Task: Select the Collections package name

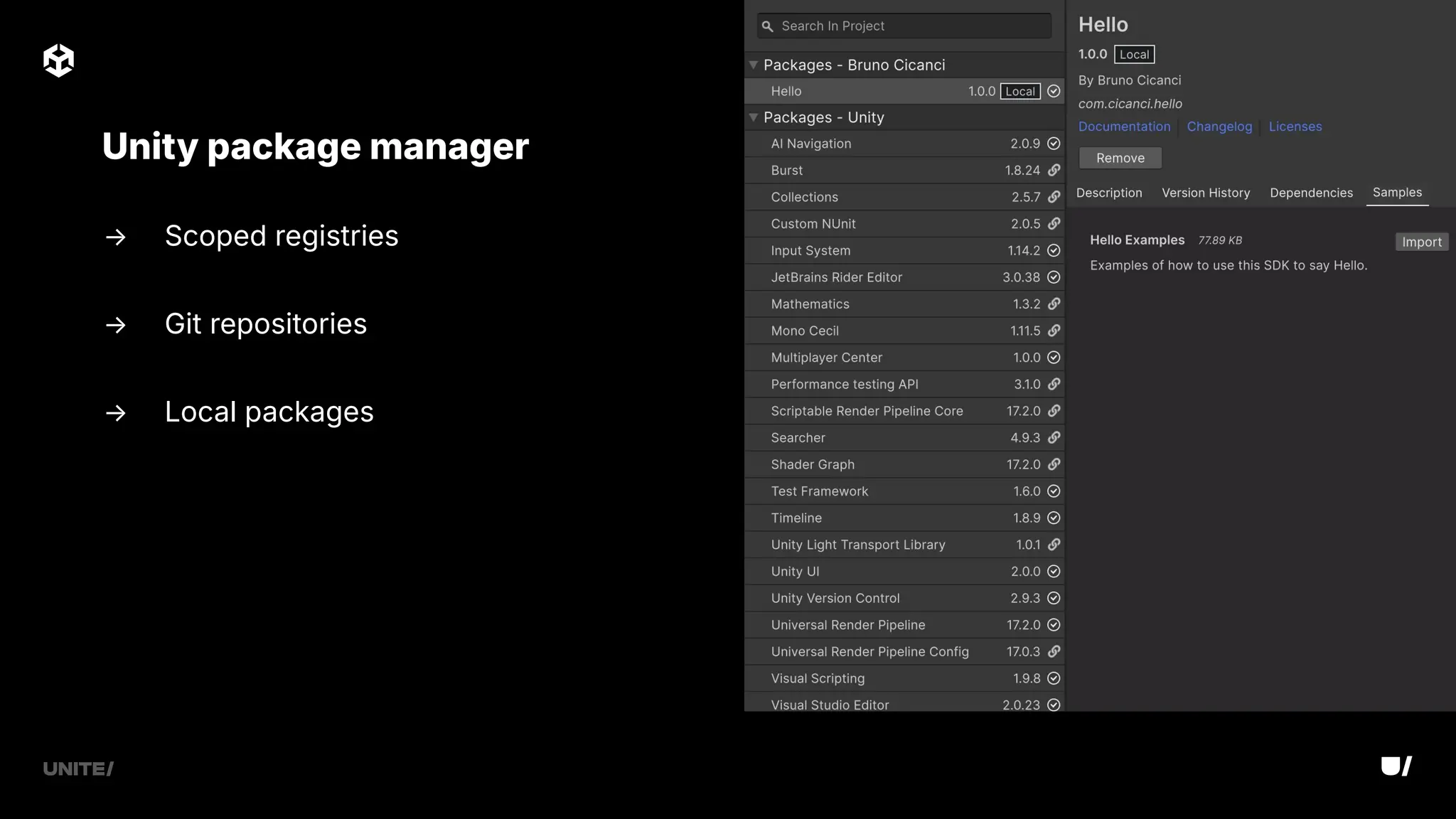Action: [x=804, y=197]
